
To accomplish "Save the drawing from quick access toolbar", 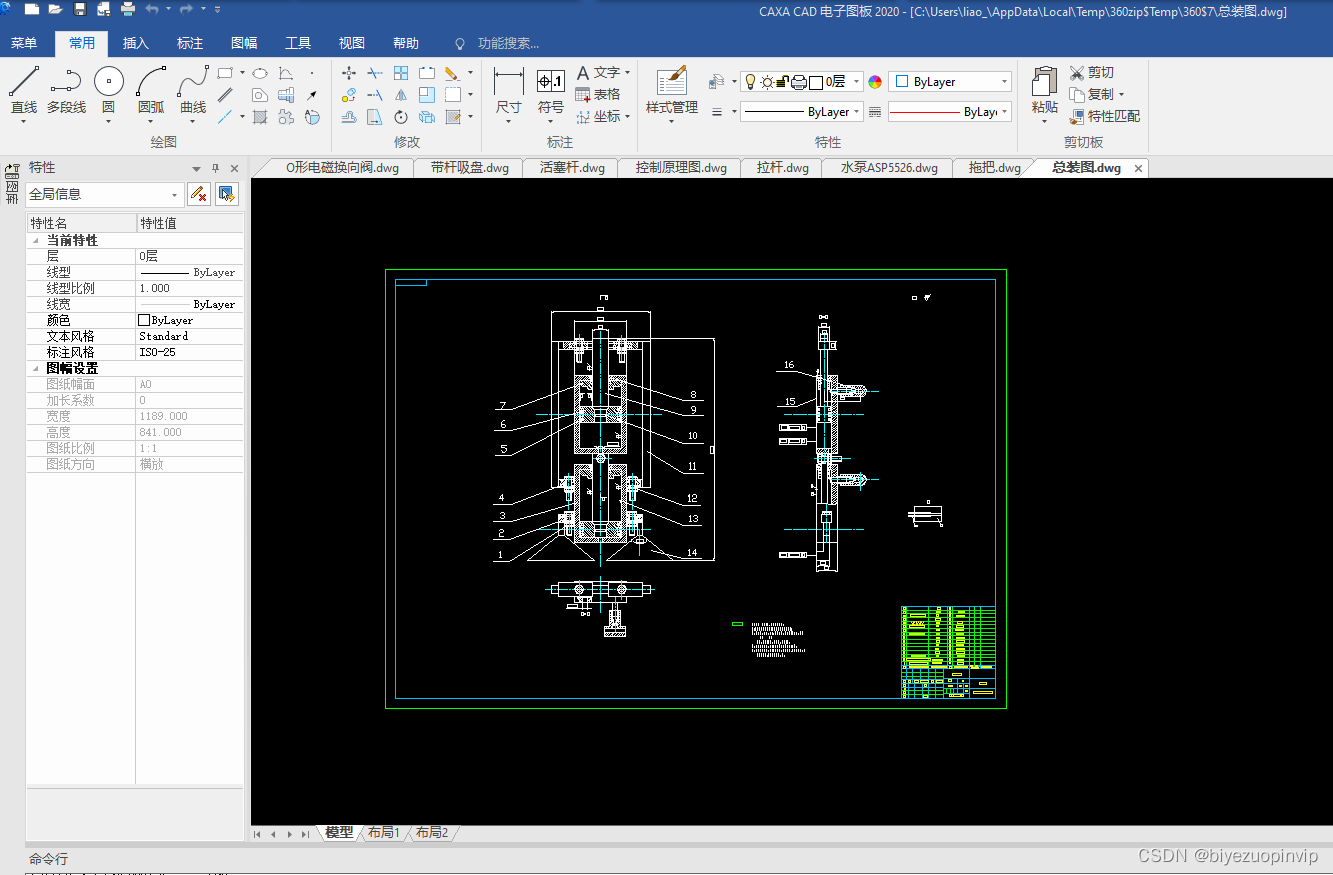I will pyautogui.click(x=80, y=10).
